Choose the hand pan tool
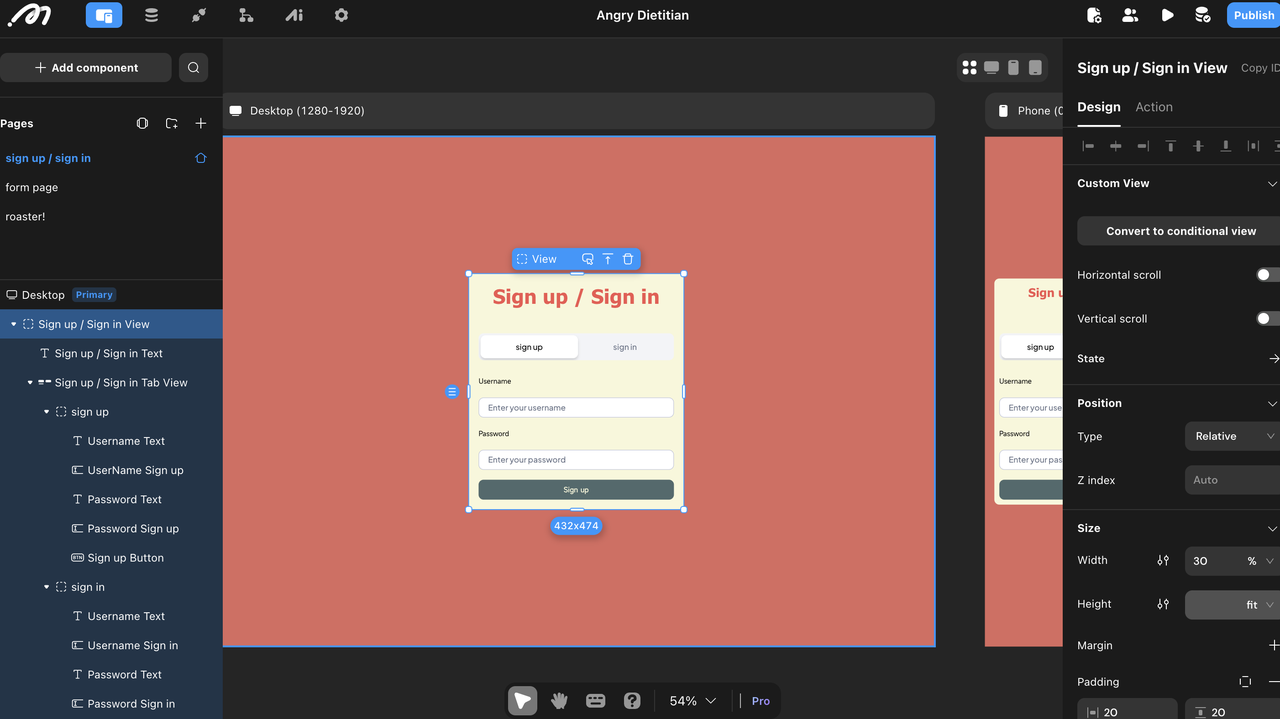The image size is (1280, 719). click(x=559, y=701)
